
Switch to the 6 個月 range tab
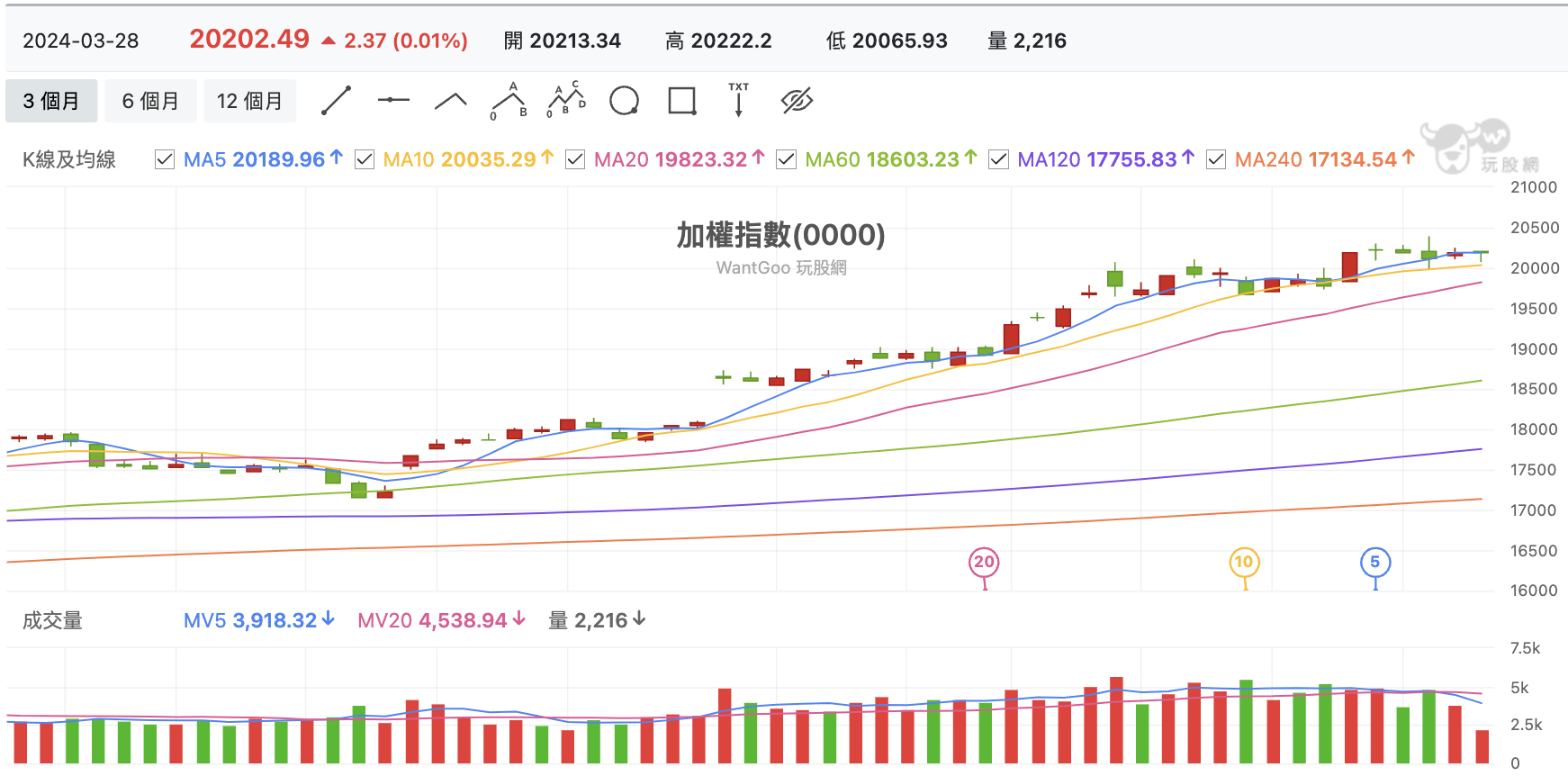(150, 101)
